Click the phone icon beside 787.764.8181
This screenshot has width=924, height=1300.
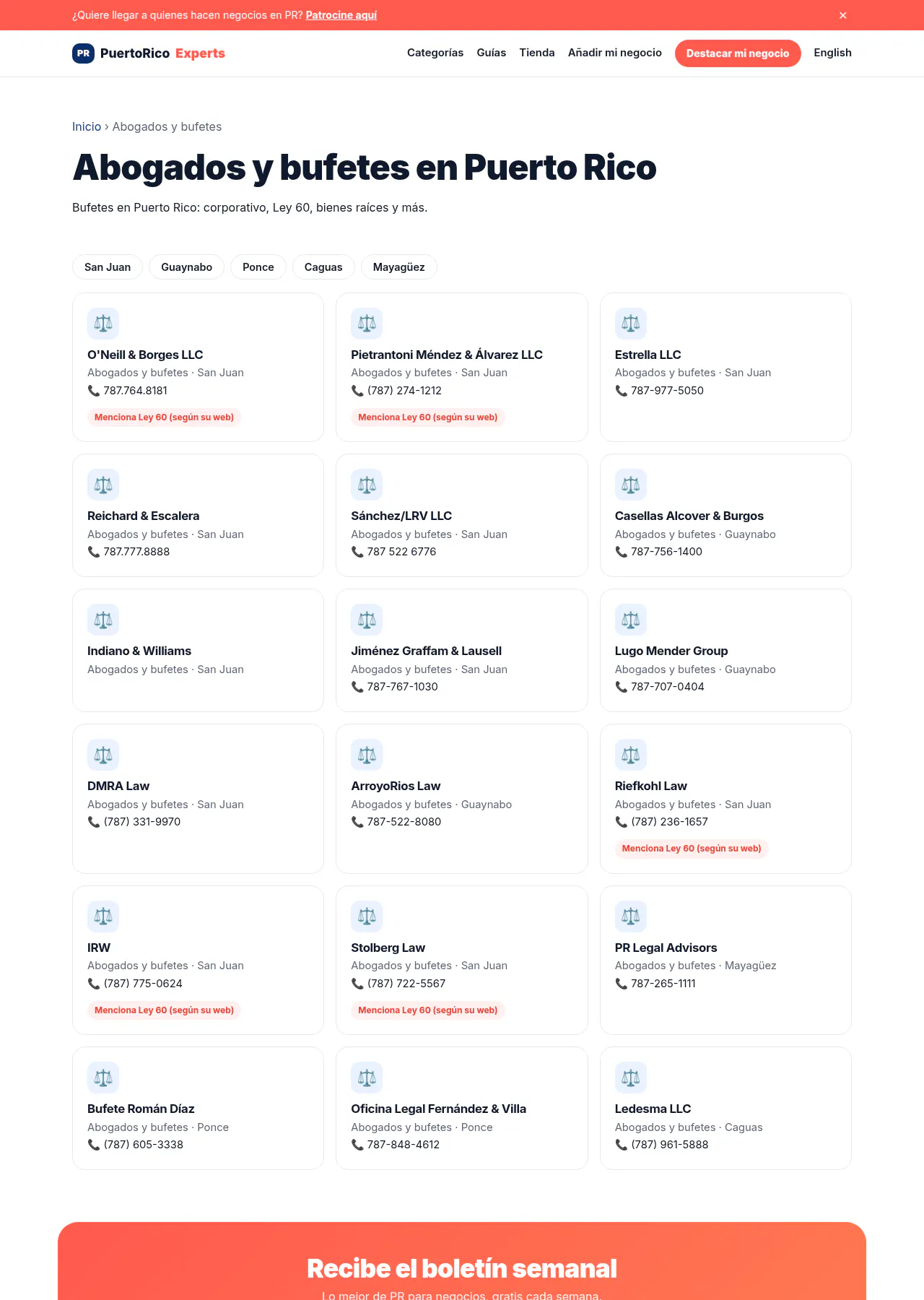tap(94, 391)
